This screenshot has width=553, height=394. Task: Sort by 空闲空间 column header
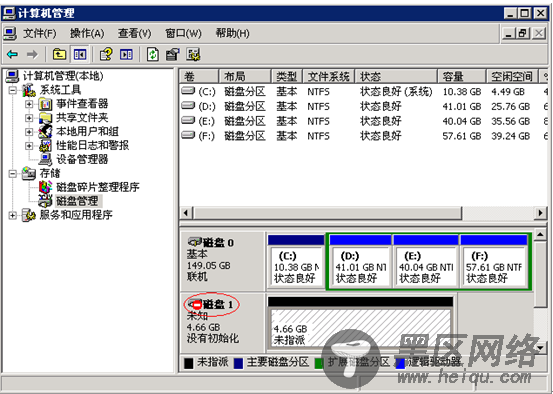[512, 76]
